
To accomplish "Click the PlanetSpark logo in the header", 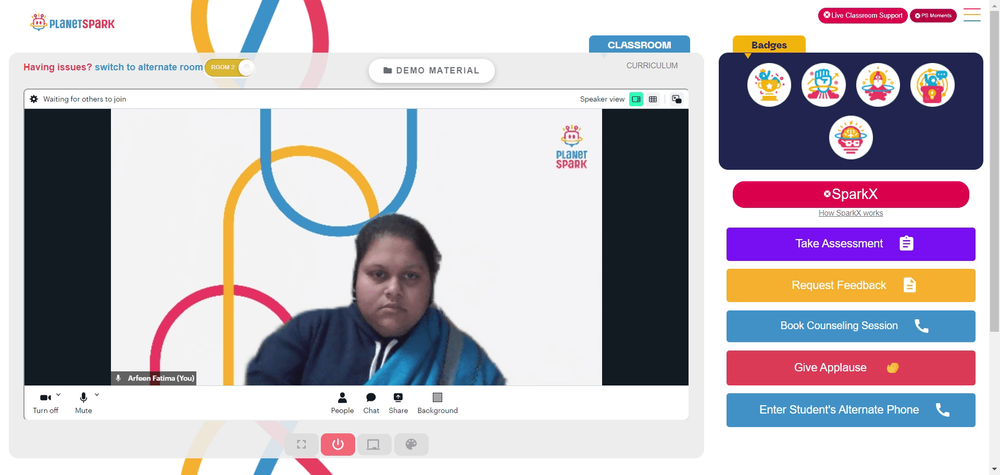I will [72, 23].
